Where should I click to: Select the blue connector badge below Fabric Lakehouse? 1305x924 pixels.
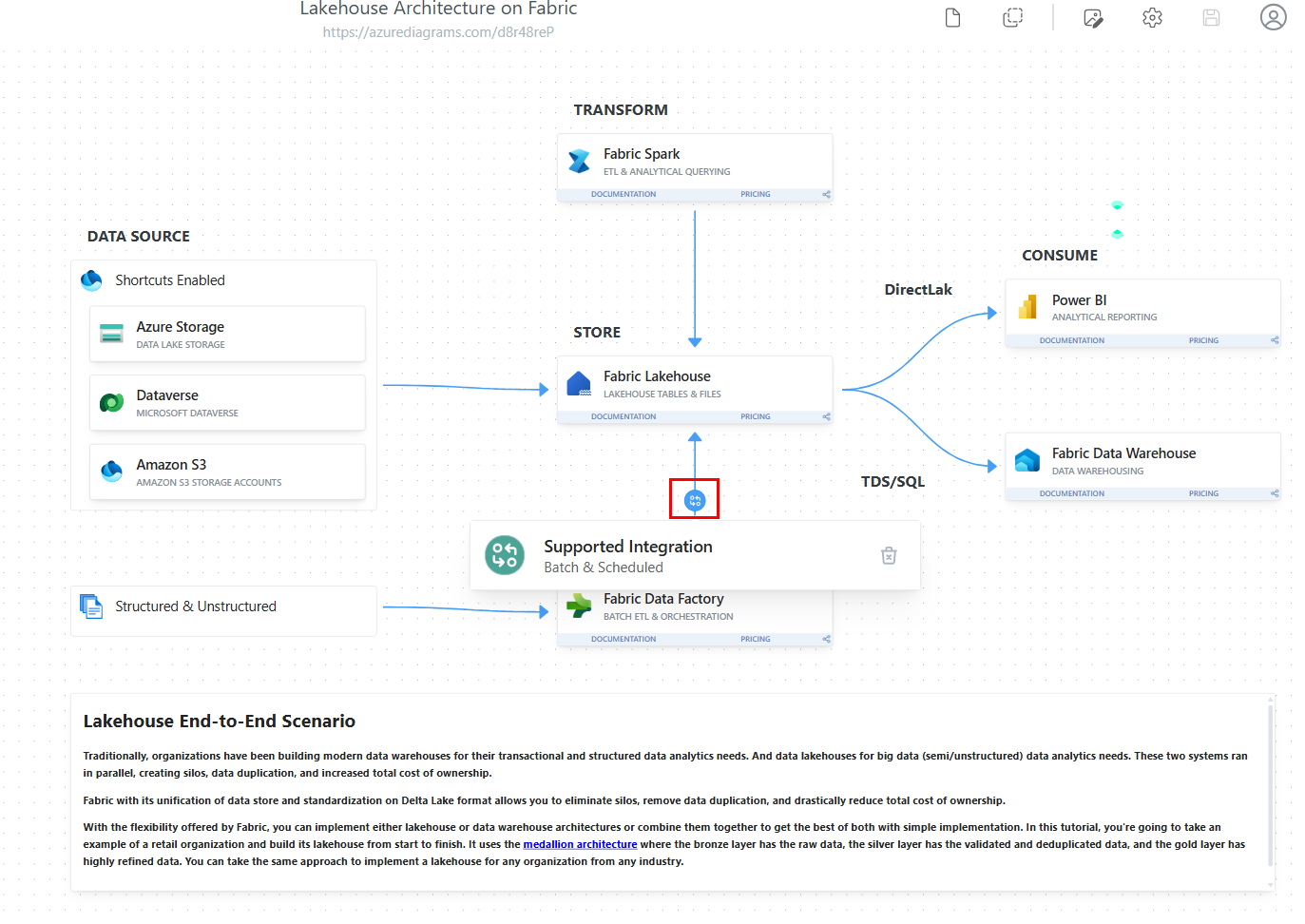point(695,500)
